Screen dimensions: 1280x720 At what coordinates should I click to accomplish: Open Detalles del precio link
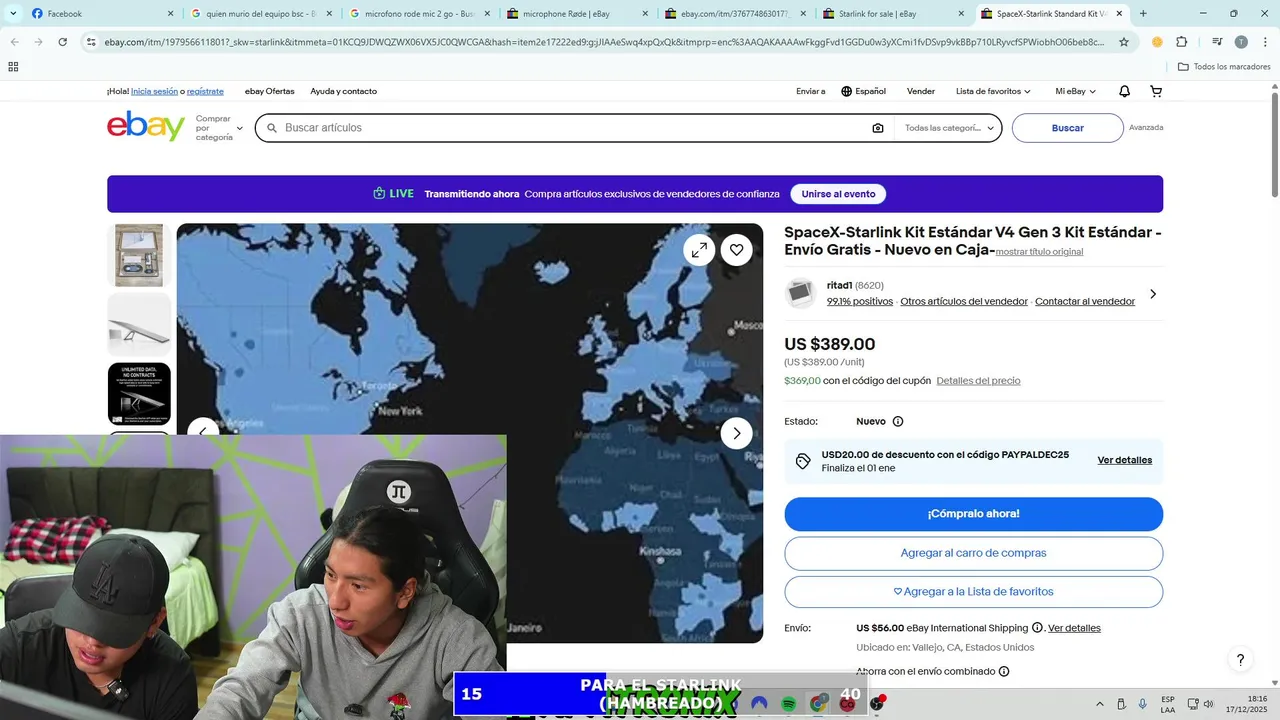(x=978, y=381)
